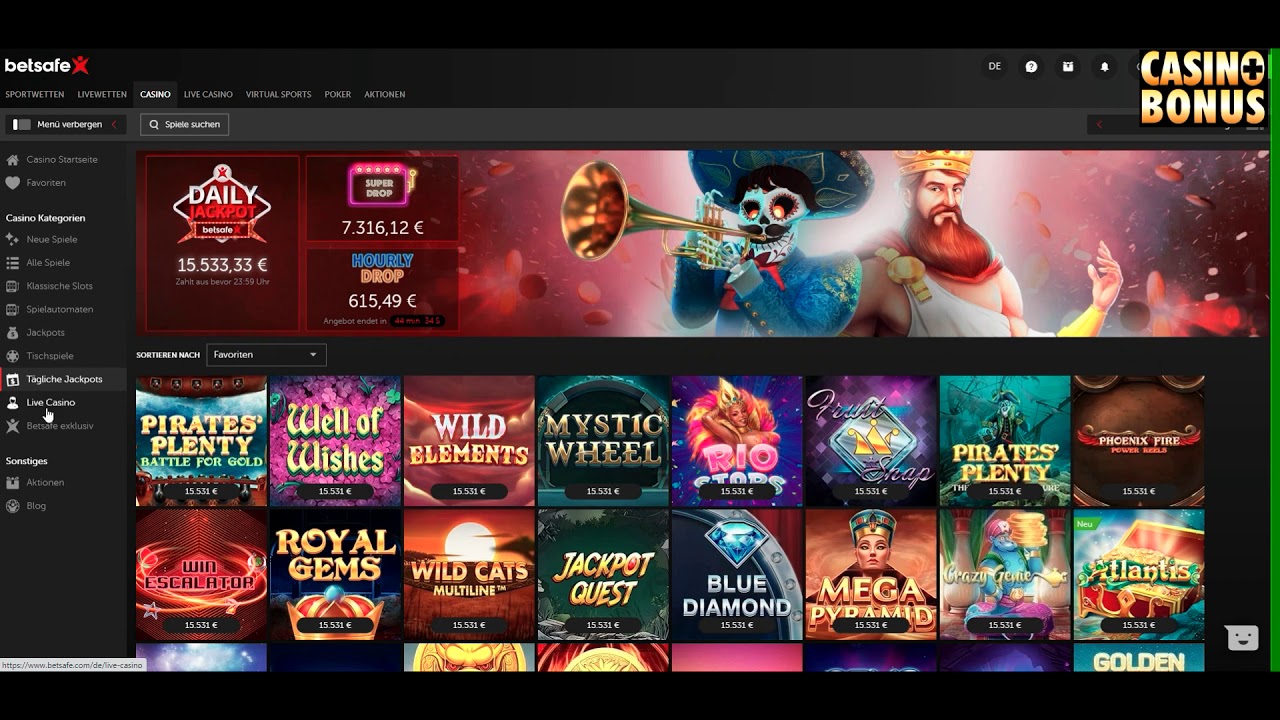Open Win Escalator game
The width and height of the screenshot is (1280, 720).
[201, 575]
